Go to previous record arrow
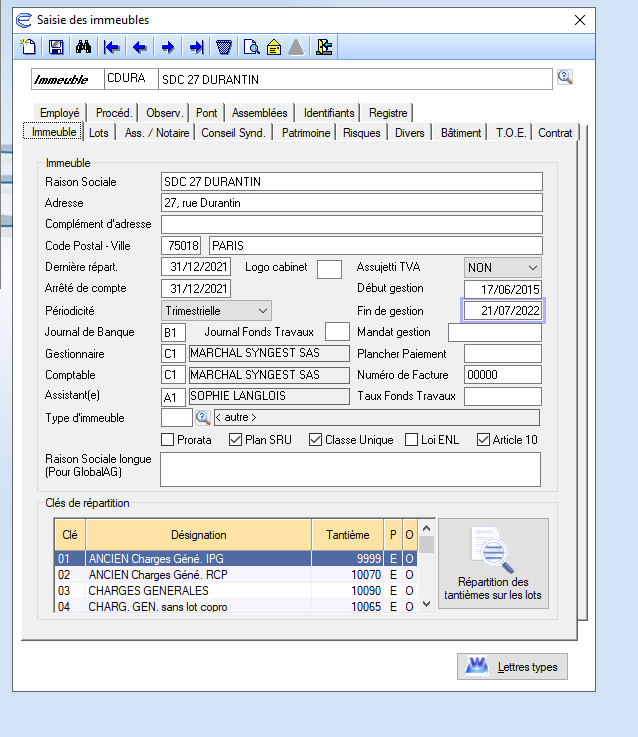This screenshot has width=638, height=737. coord(140,47)
